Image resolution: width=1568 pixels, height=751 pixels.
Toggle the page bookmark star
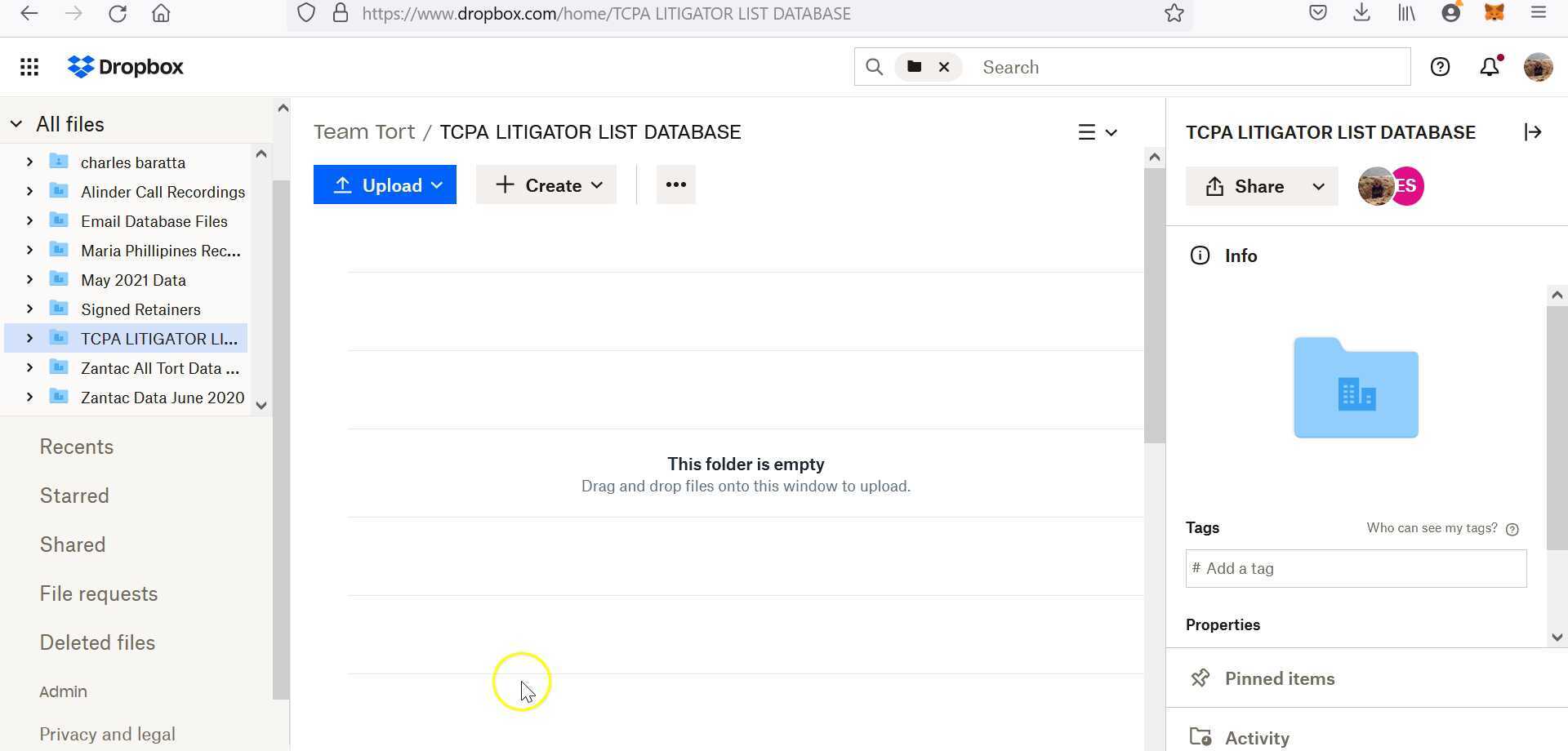tap(1174, 13)
